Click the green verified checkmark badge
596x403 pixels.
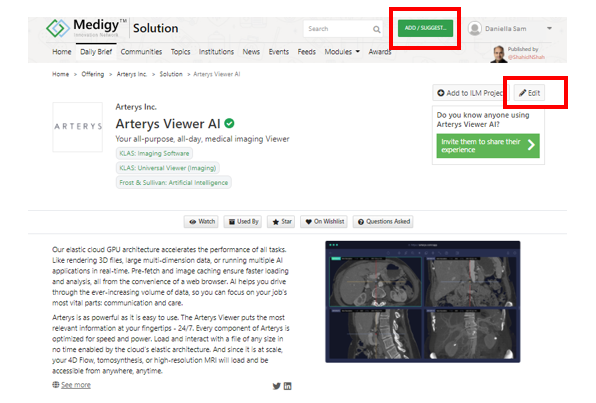pyautogui.click(x=229, y=123)
